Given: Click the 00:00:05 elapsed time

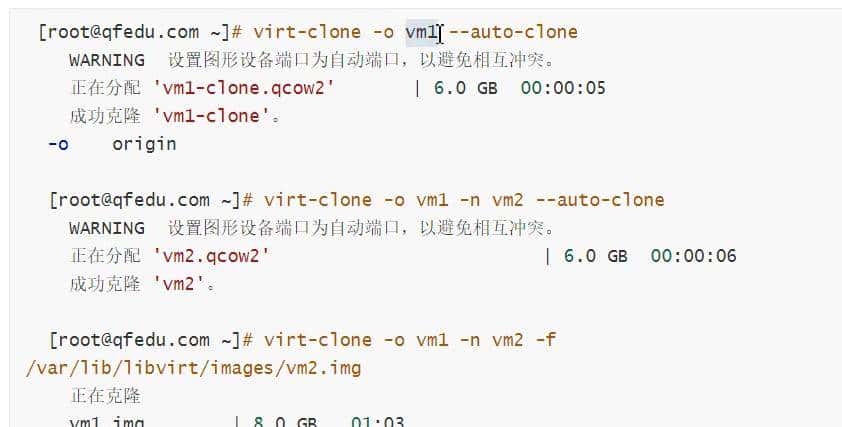Looking at the screenshot, I should pos(563,88).
